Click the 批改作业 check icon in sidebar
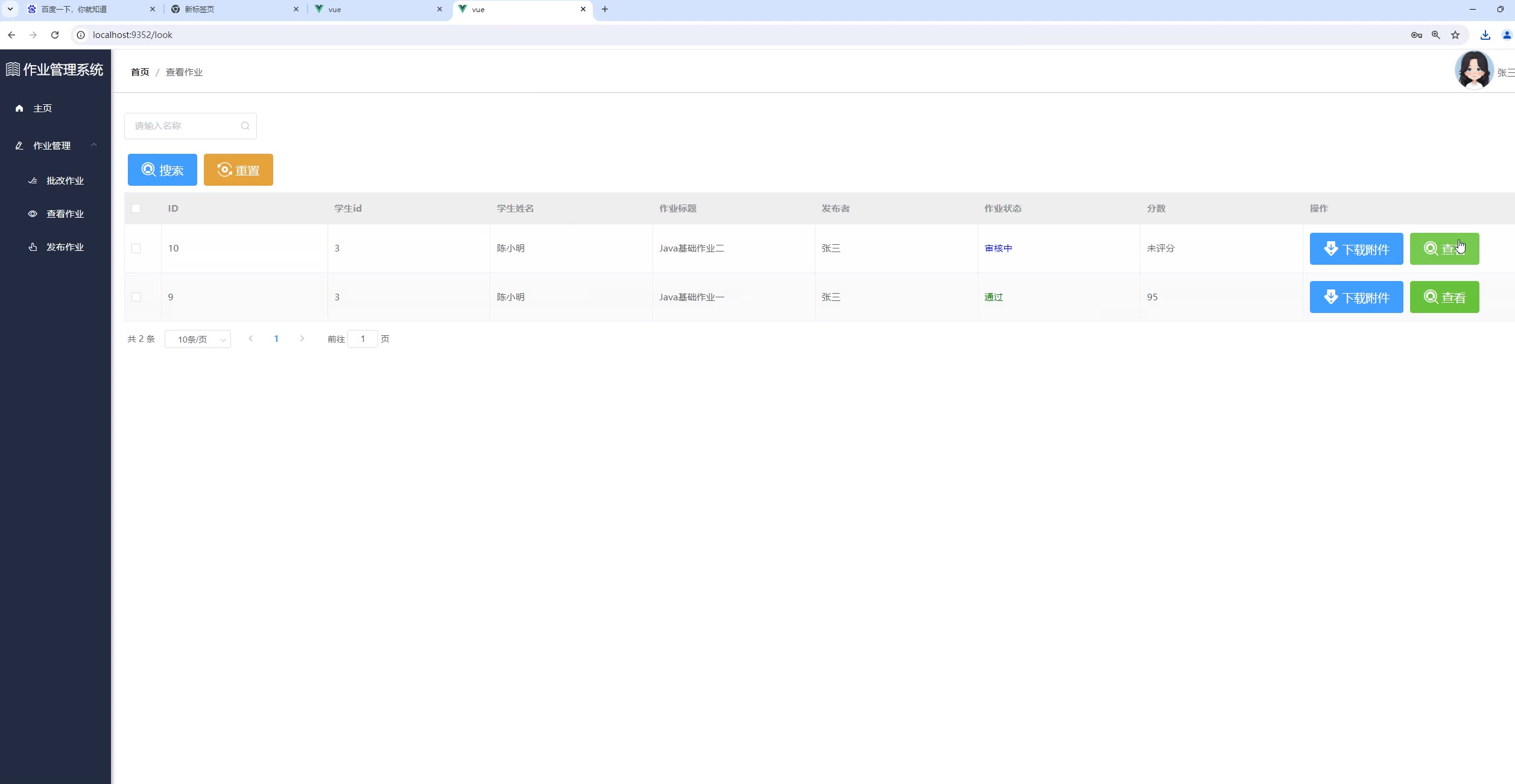The width and height of the screenshot is (1515, 784). pos(33,181)
